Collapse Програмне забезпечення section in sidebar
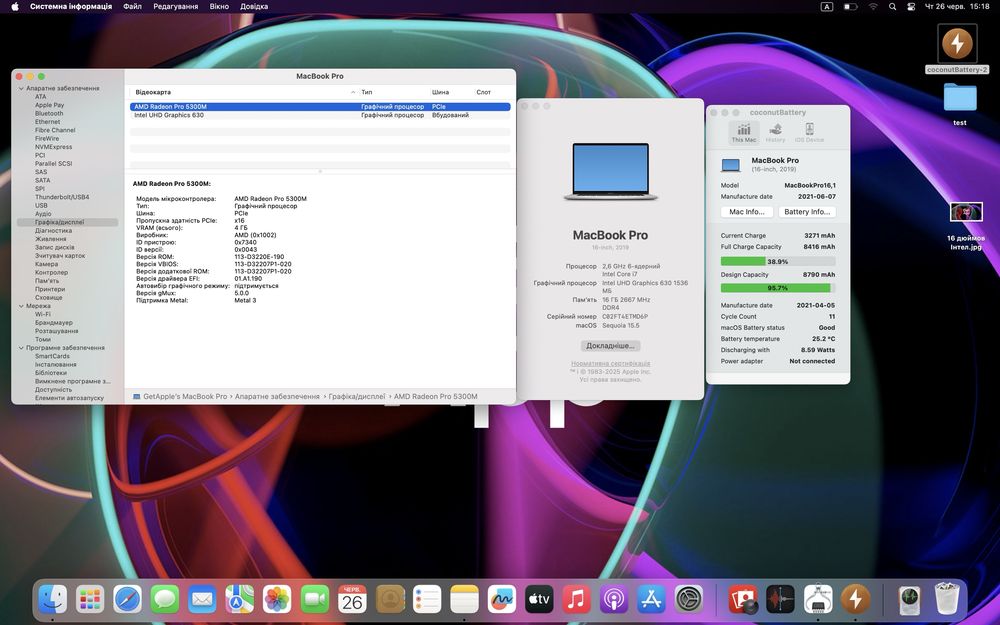Viewport: 1000px width, 625px height. [x=21, y=348]
